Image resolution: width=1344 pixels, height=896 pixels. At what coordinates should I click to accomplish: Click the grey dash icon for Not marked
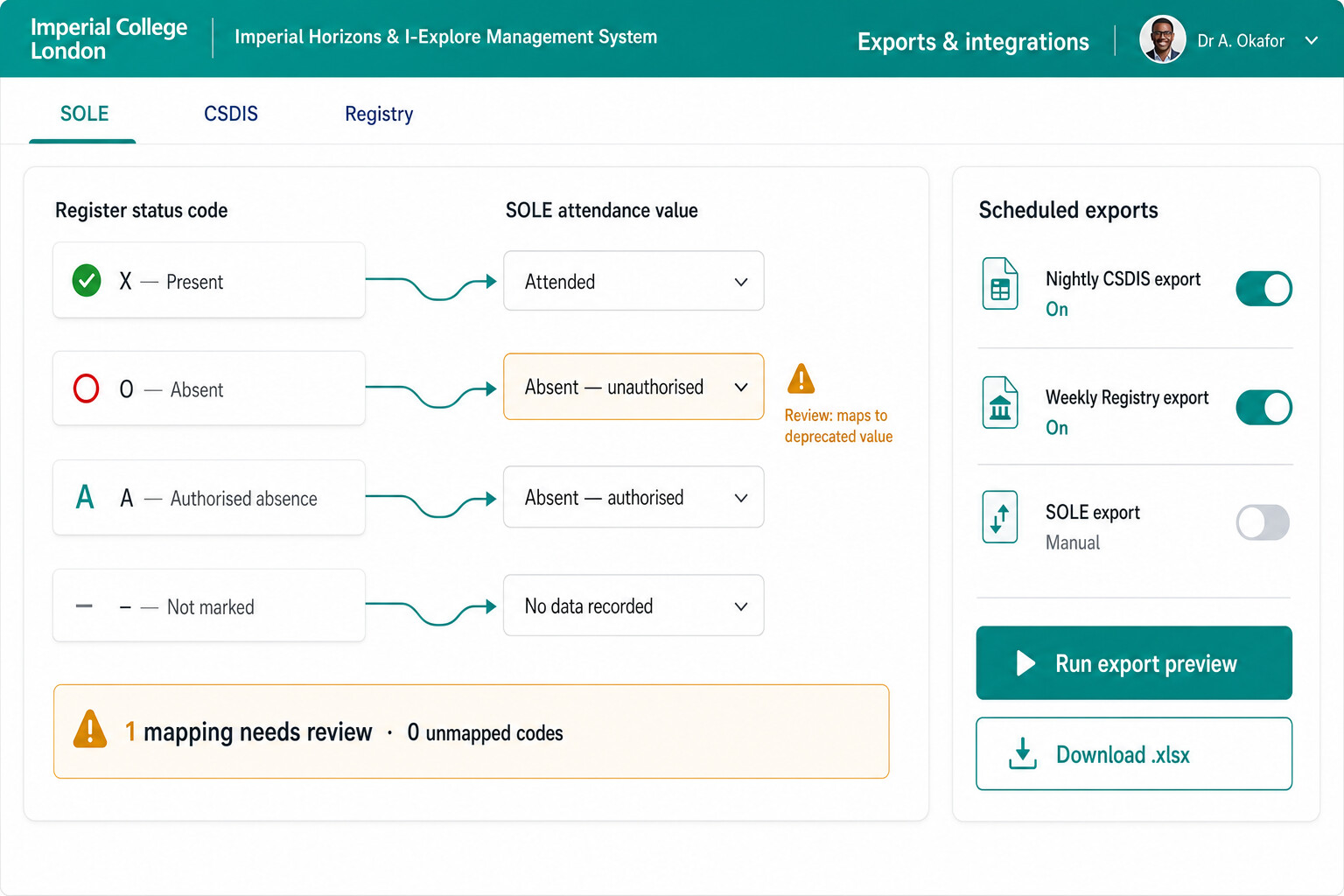(84, 605)
